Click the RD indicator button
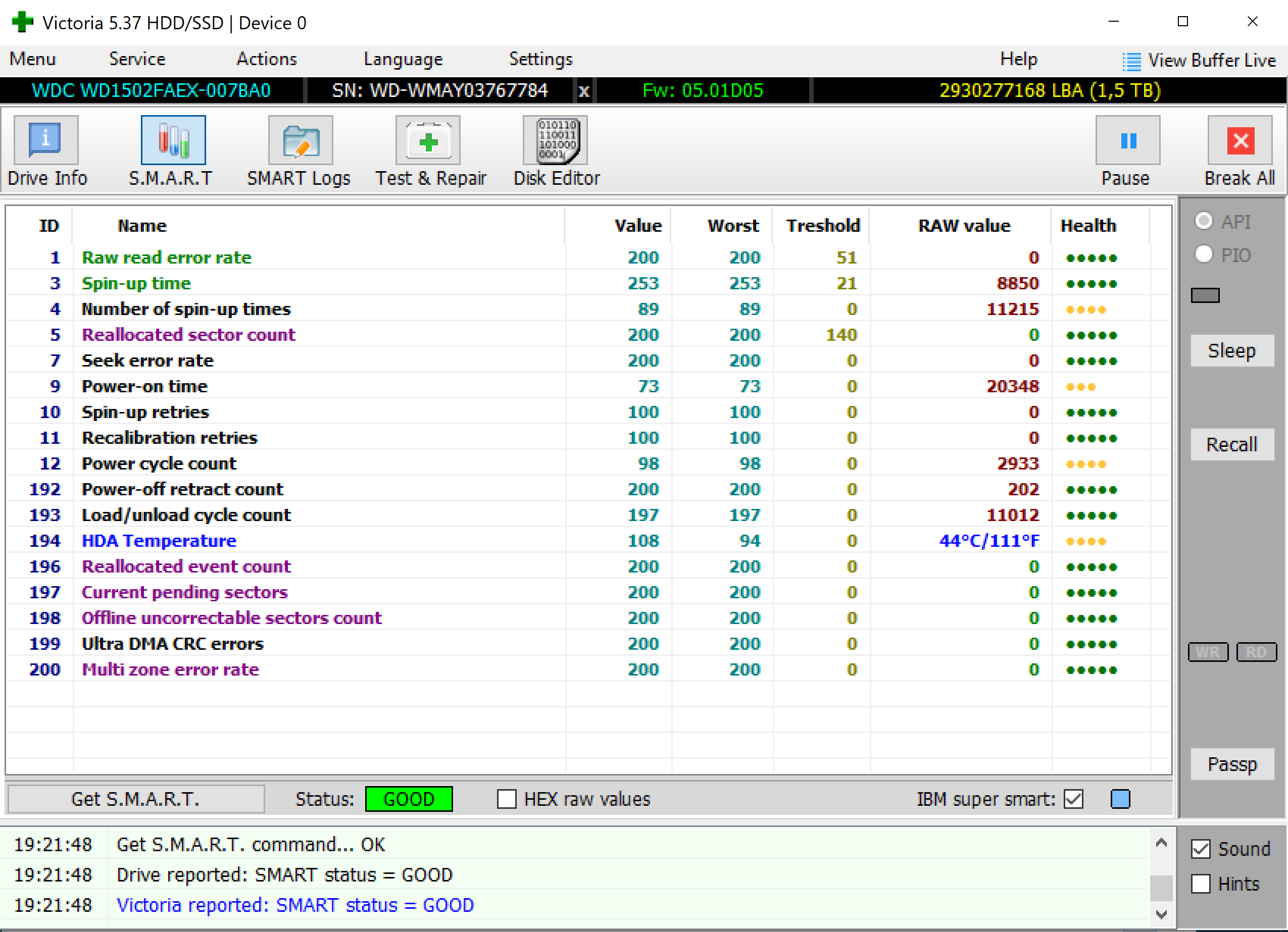 [x=1256, y=652]
